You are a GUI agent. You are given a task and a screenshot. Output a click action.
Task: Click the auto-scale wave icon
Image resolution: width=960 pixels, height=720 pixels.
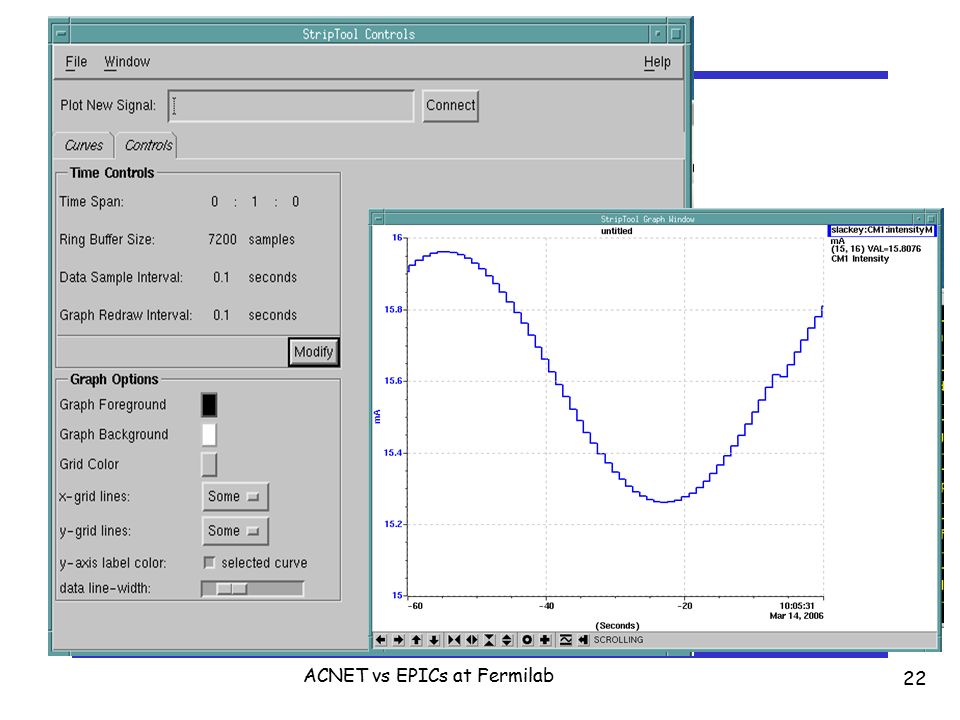pyautogui.click(x=566, y=640)
